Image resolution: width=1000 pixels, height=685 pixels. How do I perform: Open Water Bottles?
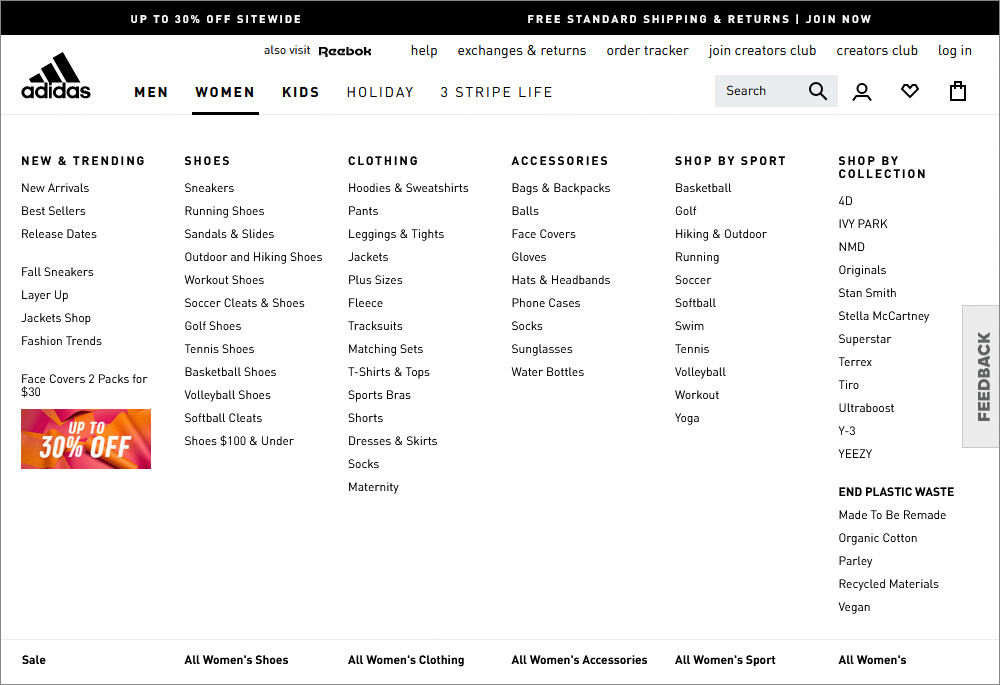(548, 372)
